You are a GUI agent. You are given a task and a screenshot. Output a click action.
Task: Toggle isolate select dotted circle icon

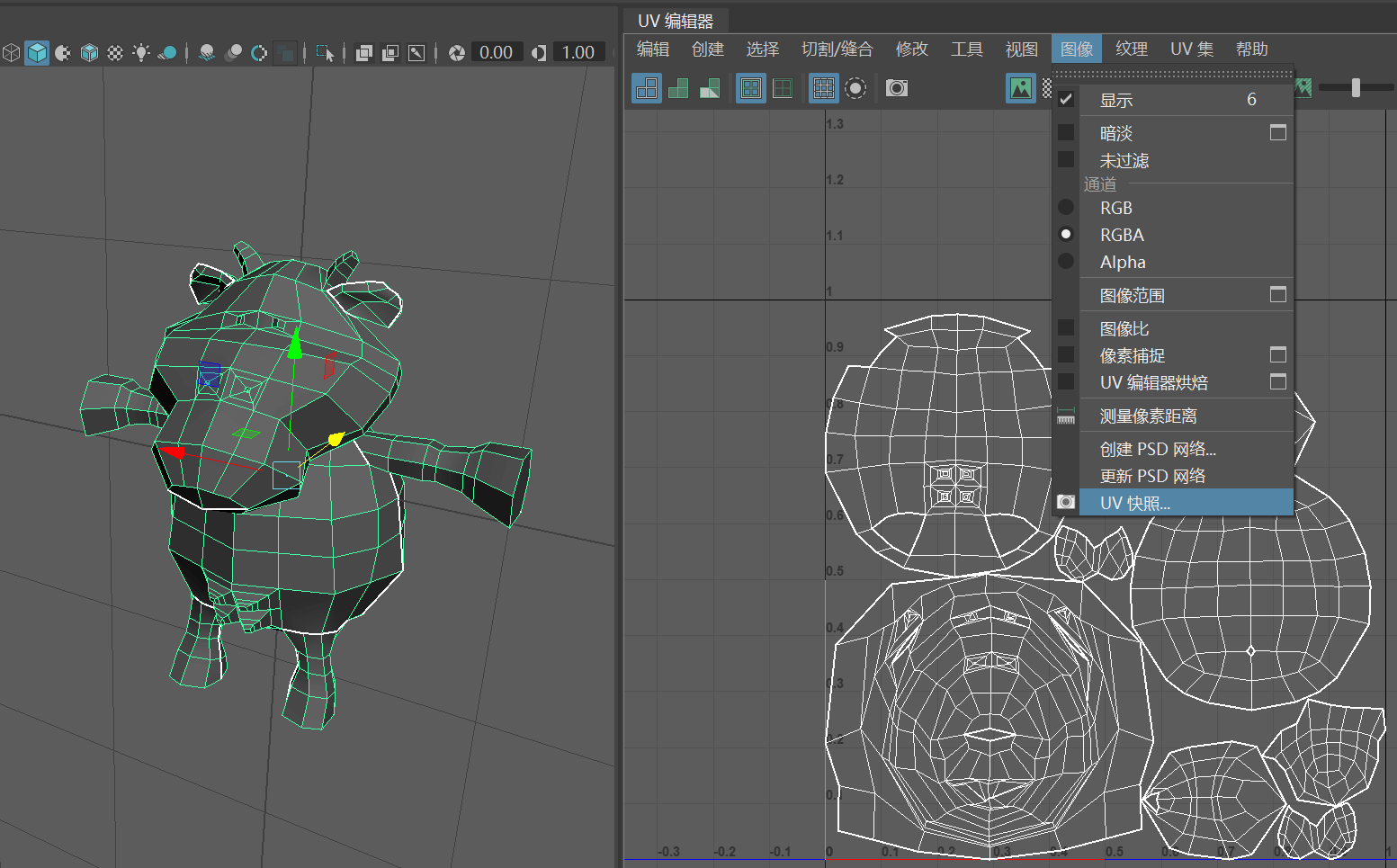(x=855, y=88)
